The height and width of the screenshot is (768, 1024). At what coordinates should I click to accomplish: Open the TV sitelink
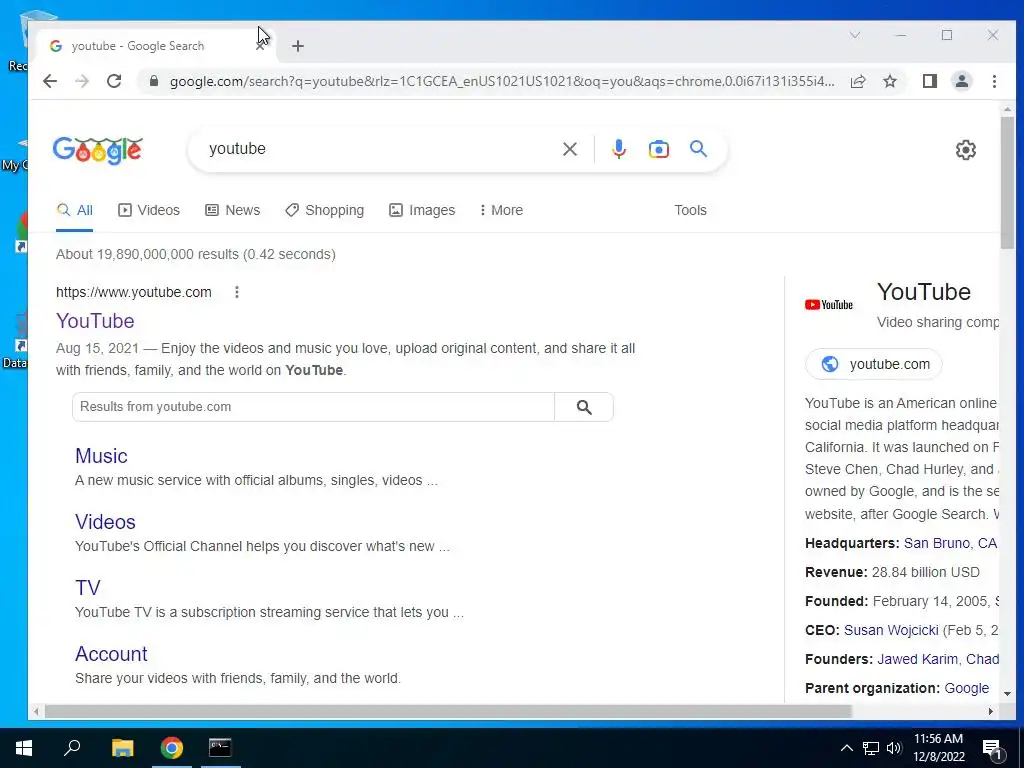coord(88,588)
